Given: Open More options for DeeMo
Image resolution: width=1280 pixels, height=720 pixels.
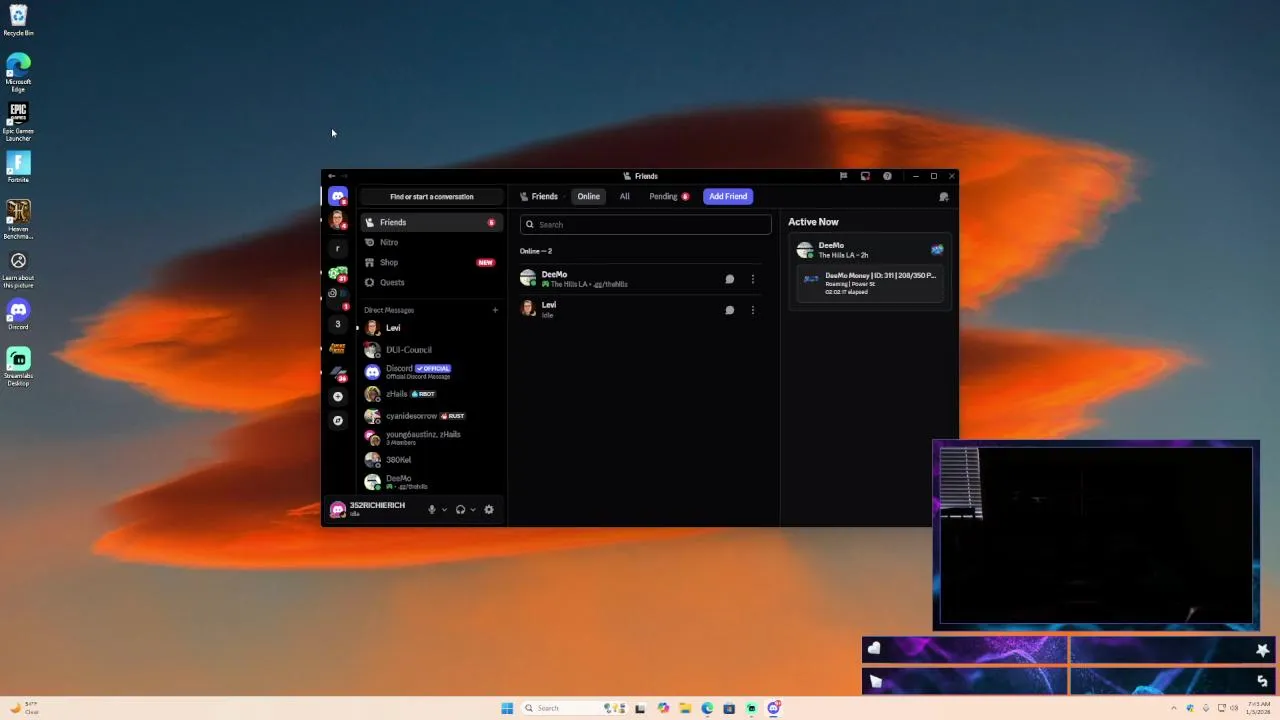Looking at the screenshot, I should click(x=753, y=279).
